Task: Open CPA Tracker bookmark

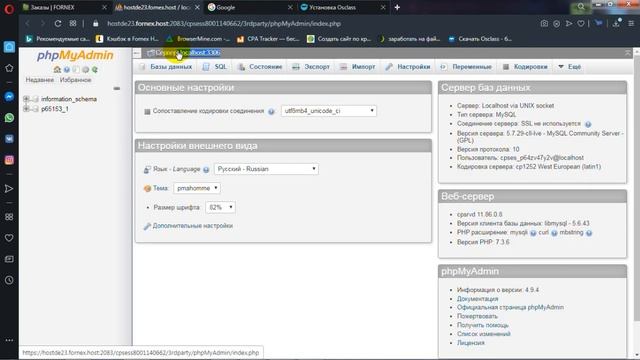Action: click(268, 39)
